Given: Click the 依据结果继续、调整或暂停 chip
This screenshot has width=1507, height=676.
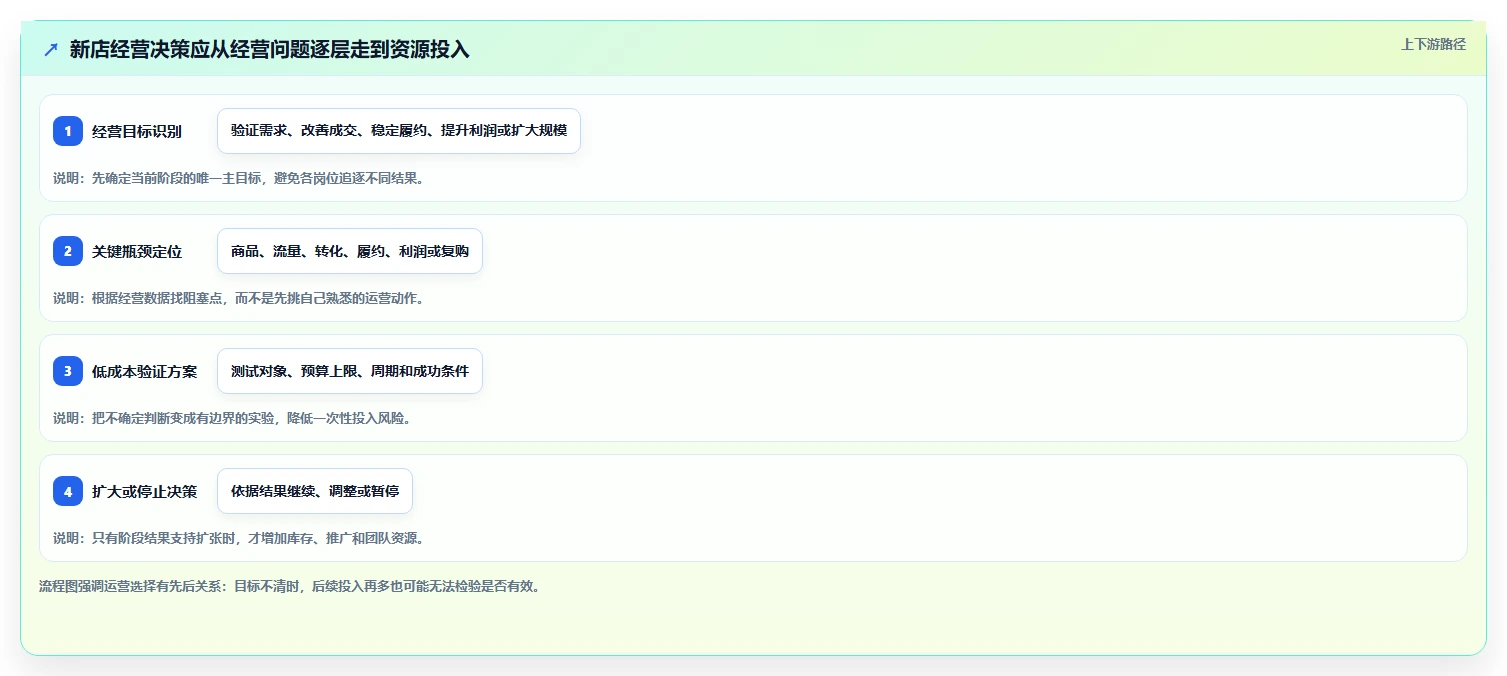Looking at the screenshot, I should point(315,491).
